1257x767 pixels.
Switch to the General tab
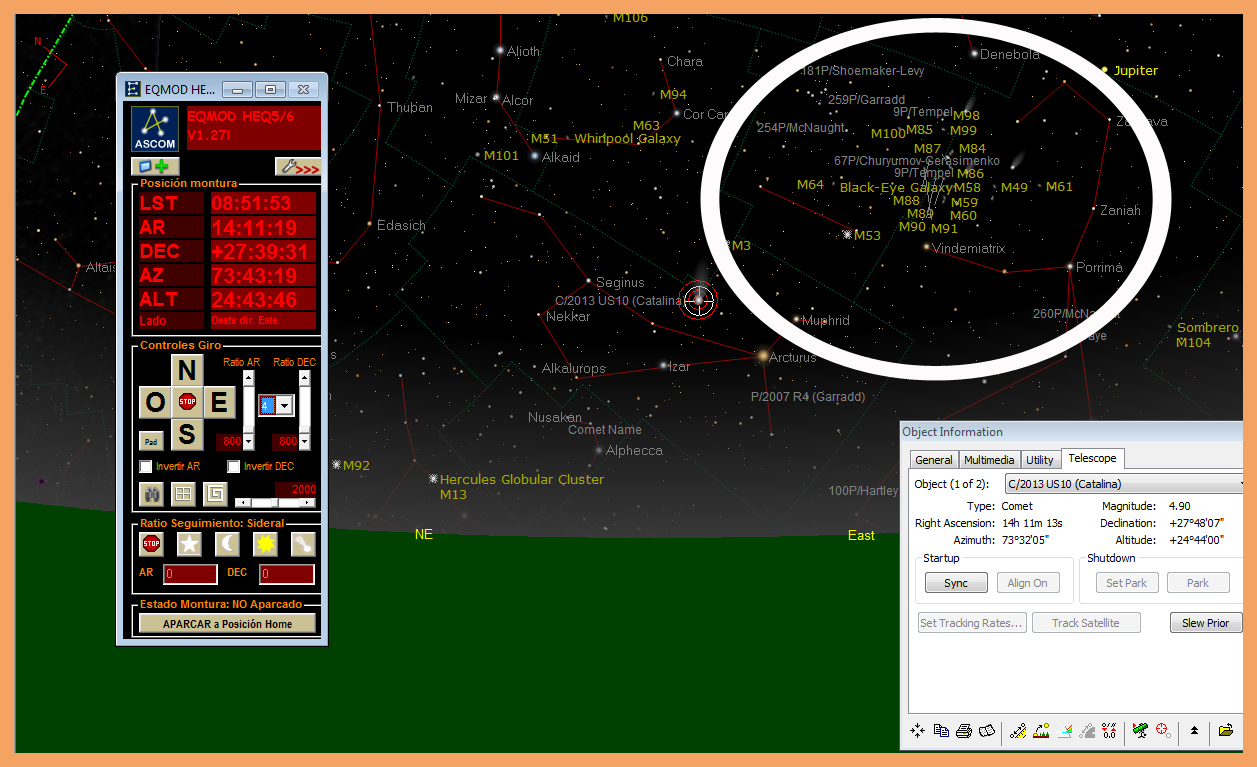tap(933, 460)
